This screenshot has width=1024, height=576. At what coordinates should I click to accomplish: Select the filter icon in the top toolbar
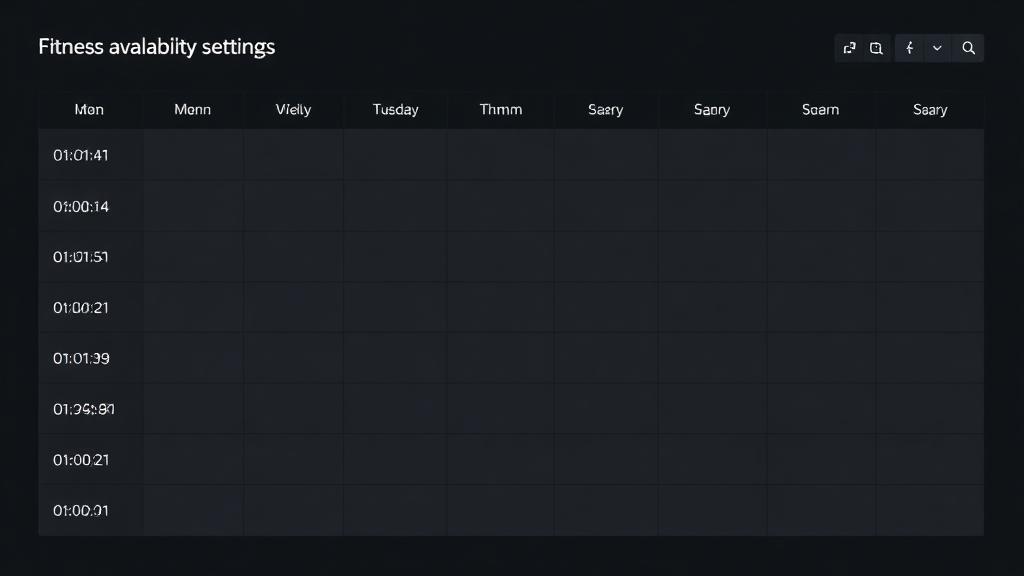pos(909,47)
